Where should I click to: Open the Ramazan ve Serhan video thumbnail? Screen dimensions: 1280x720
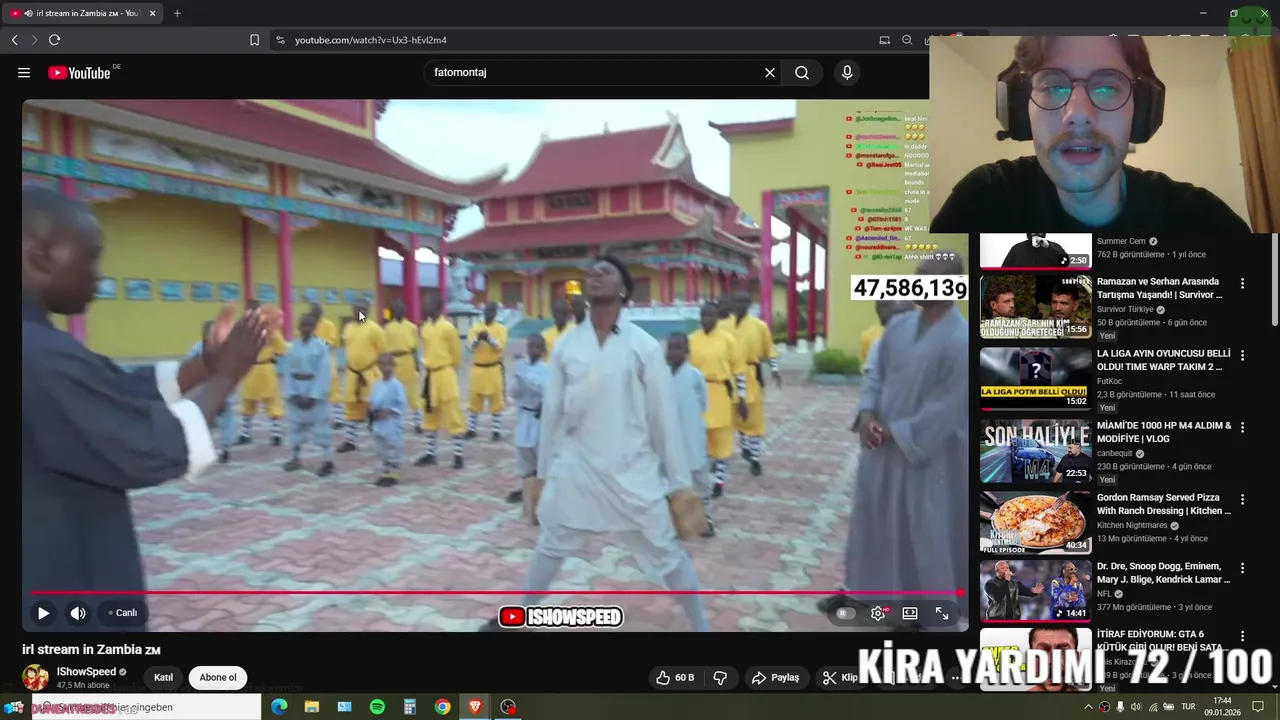(x=1035, y=306)
